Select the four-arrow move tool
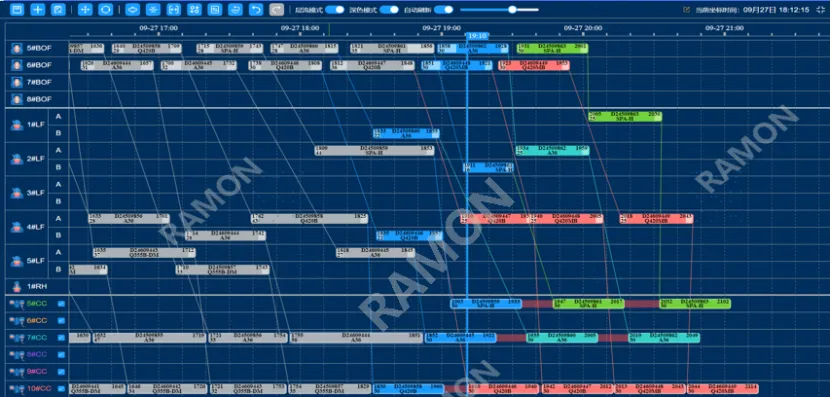This screenshot has width=831, height=398. (x=85, y=10)
